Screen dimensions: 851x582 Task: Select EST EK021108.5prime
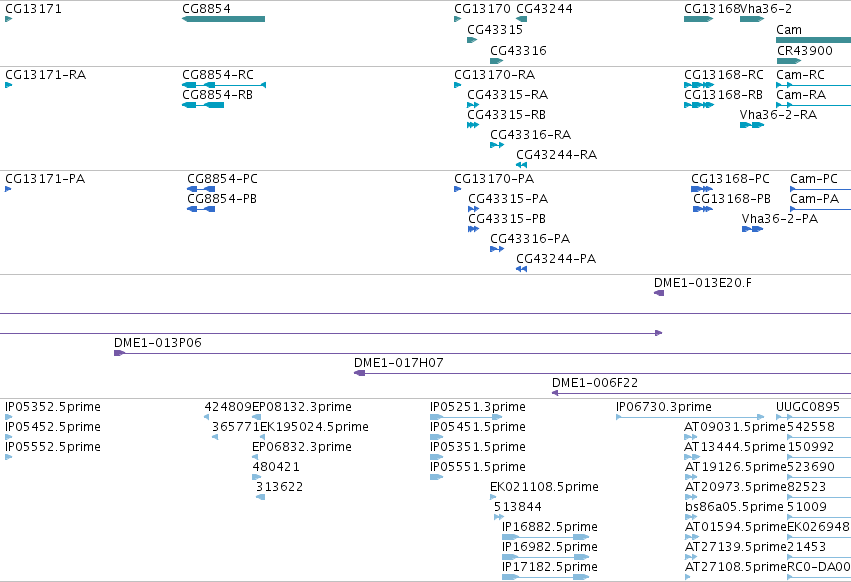544,486
